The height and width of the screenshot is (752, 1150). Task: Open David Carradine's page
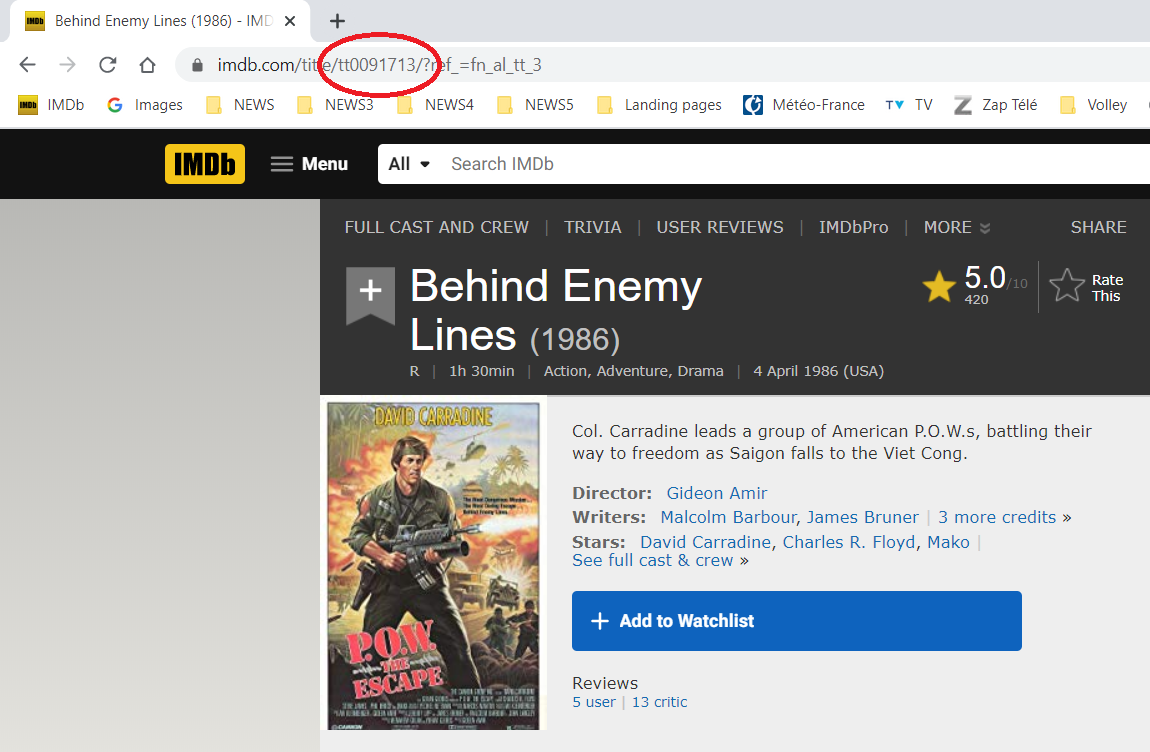(706, 542)
